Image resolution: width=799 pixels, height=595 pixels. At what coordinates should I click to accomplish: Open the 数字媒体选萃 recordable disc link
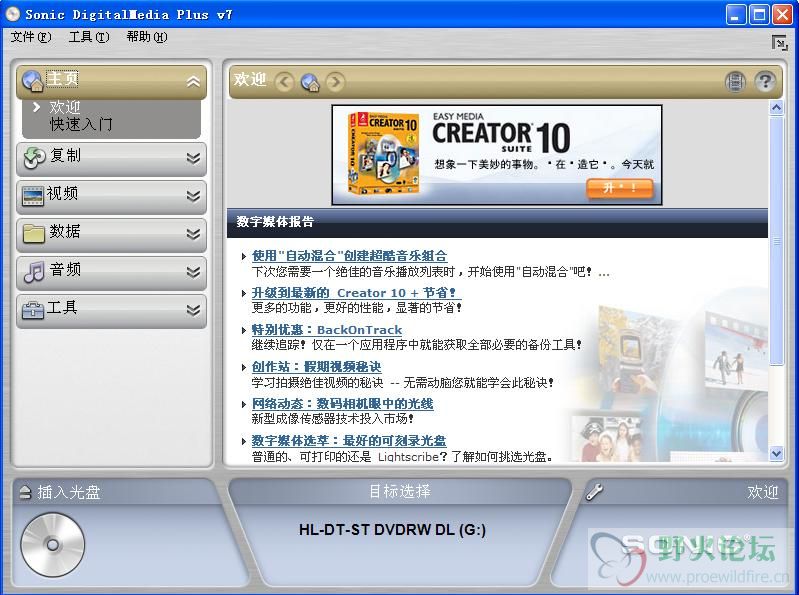click(x=349, y=441)
